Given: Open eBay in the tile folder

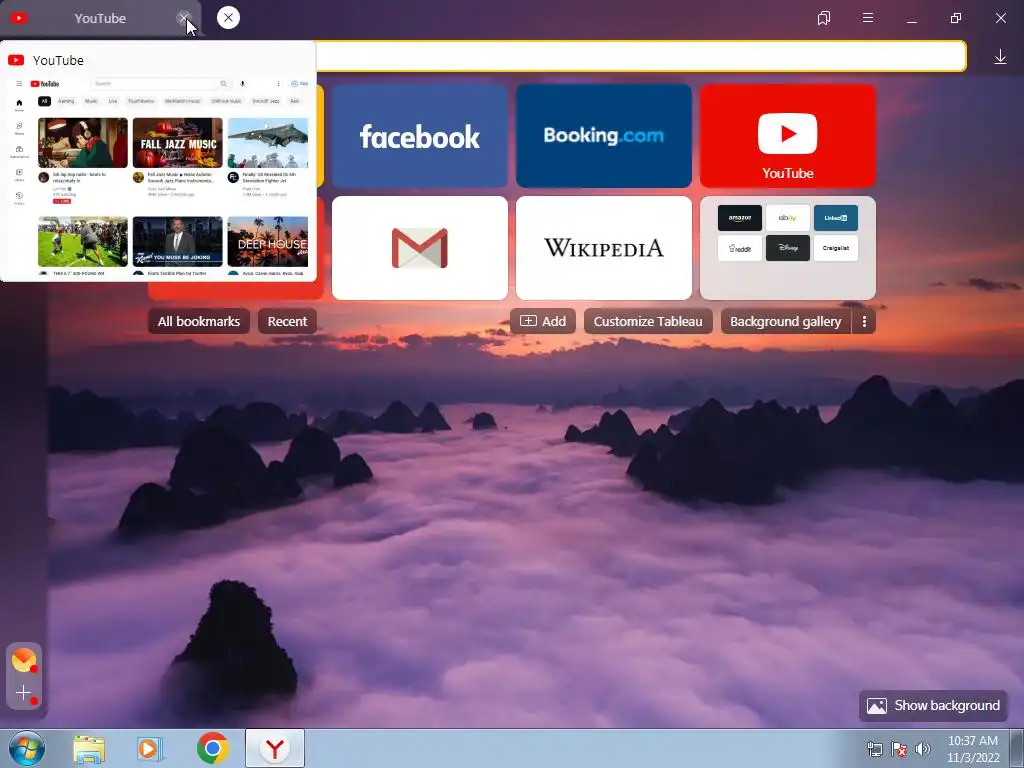Looking at the screenshot, I should (788, 218).
